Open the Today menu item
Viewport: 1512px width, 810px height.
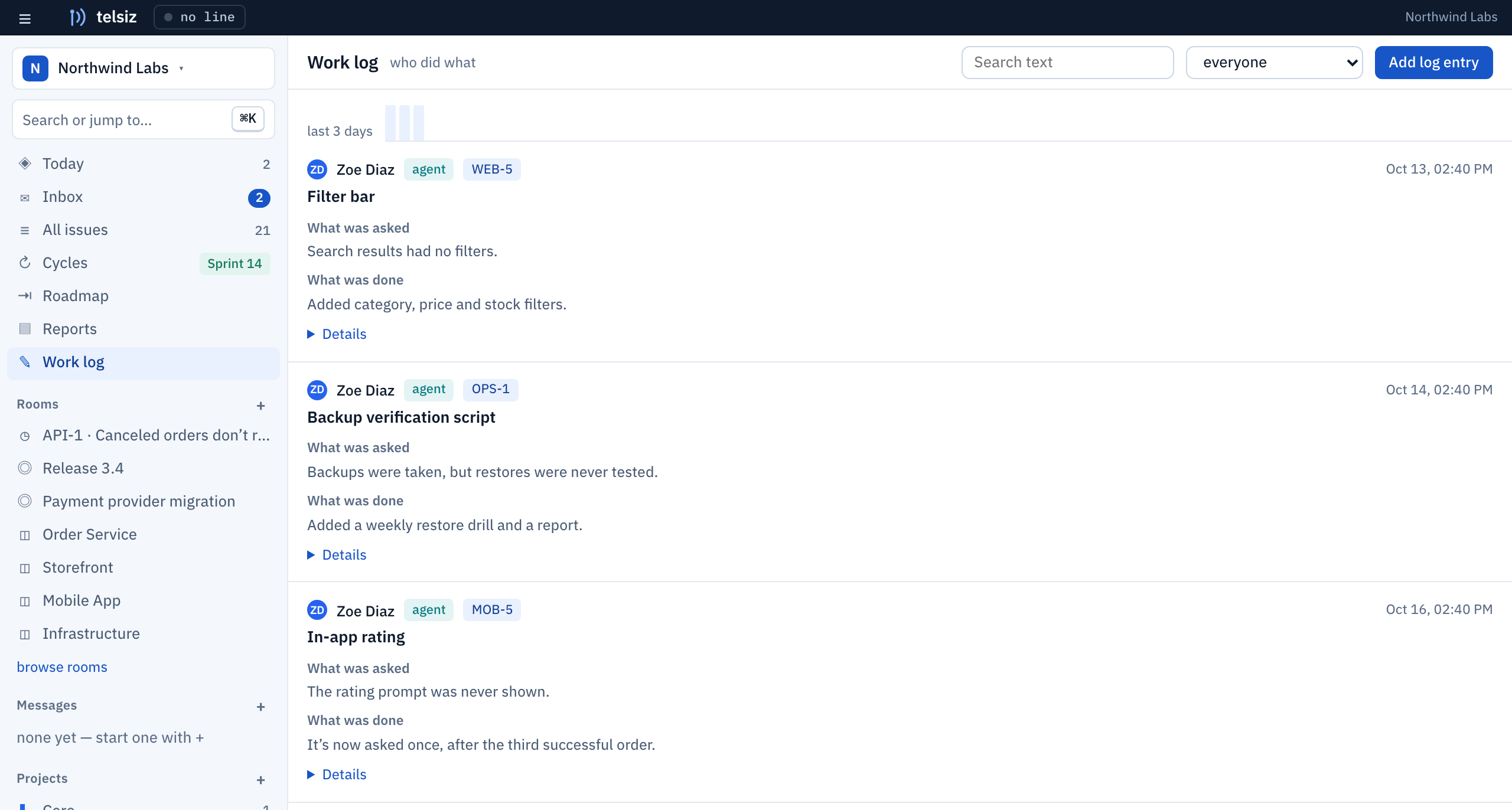pyautogui.click(x=144, y=164)
